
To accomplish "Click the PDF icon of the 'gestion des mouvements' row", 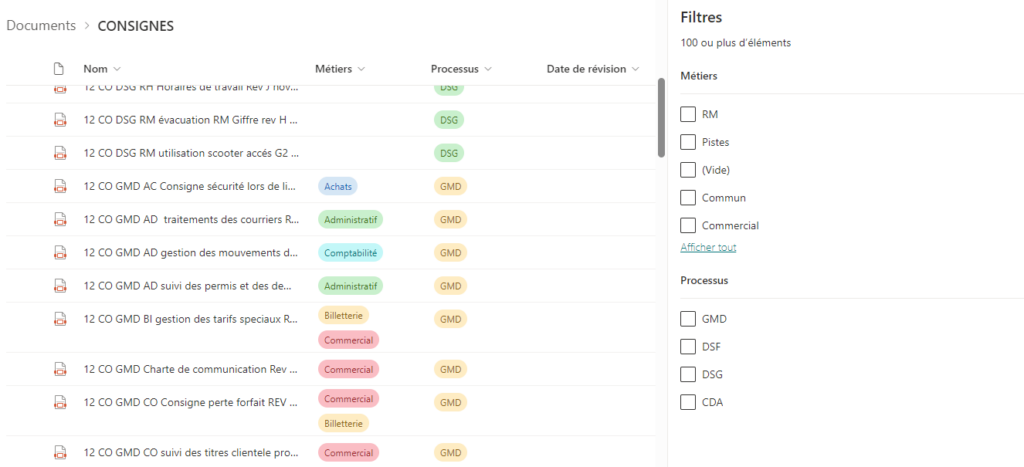I will pos(60,252).
